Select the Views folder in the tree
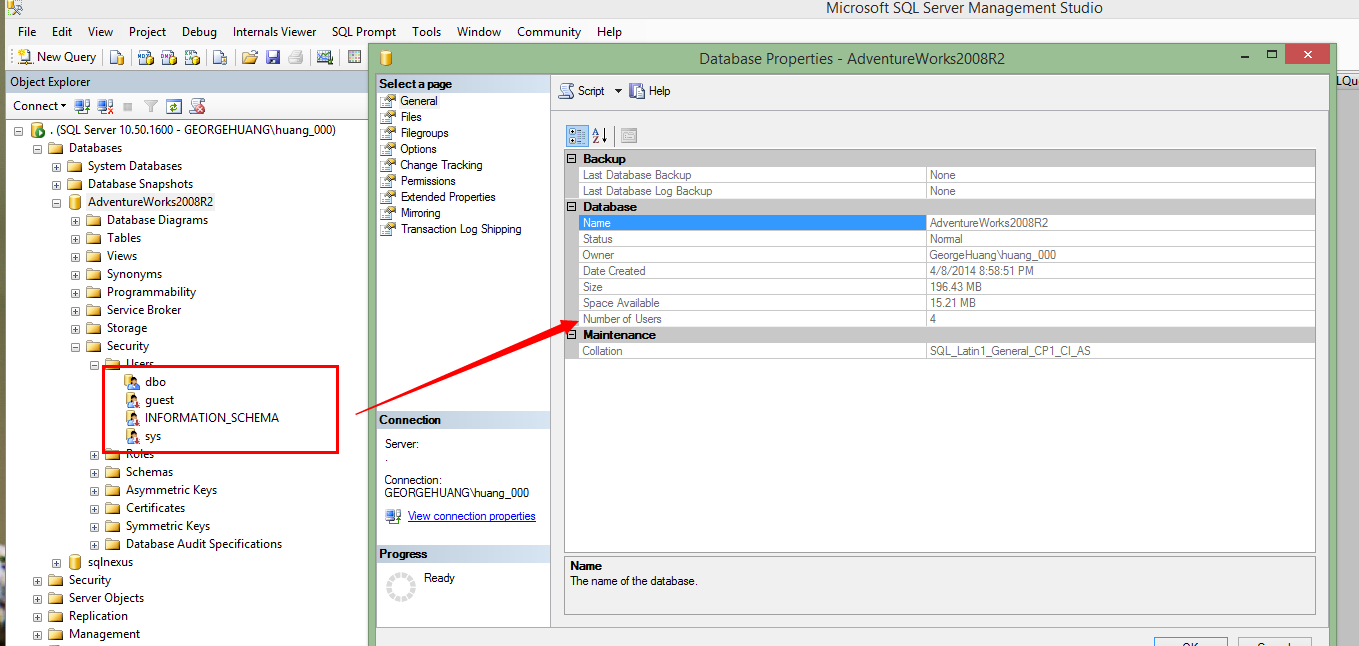Viewport: 1359px width, 646px height. click(122, 256)
